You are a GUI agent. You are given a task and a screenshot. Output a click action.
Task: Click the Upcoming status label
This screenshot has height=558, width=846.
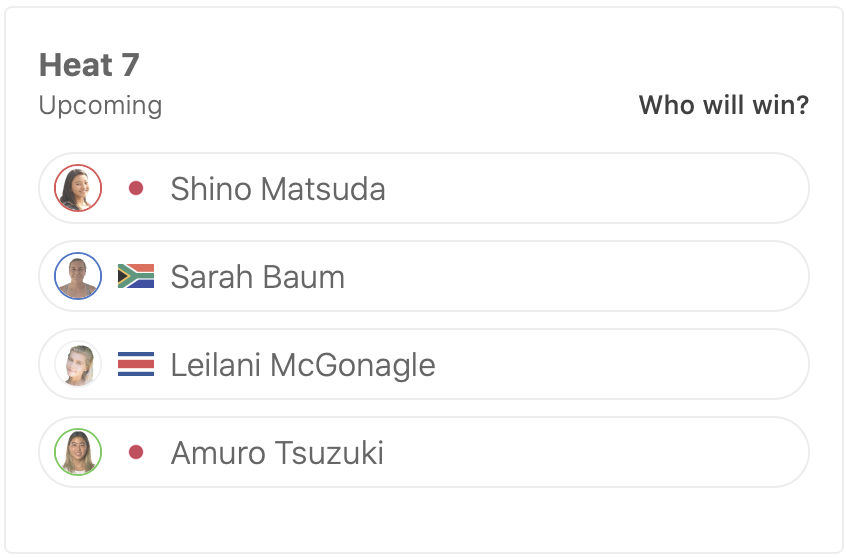(x=100, y=105)
